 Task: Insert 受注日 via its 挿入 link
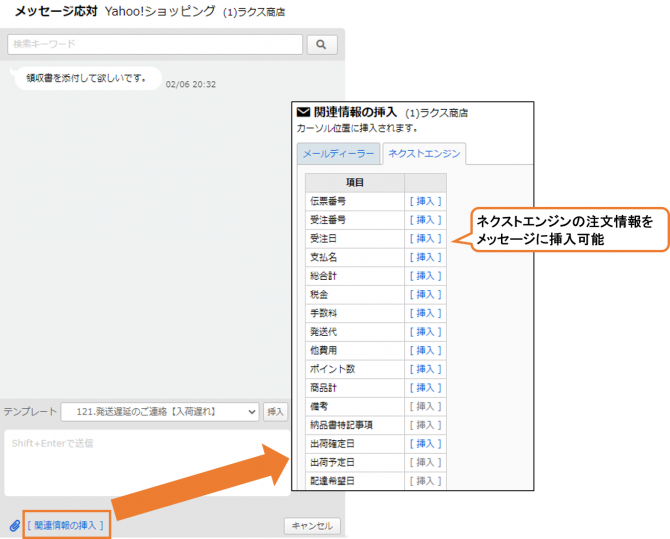(x=425, y=239)
